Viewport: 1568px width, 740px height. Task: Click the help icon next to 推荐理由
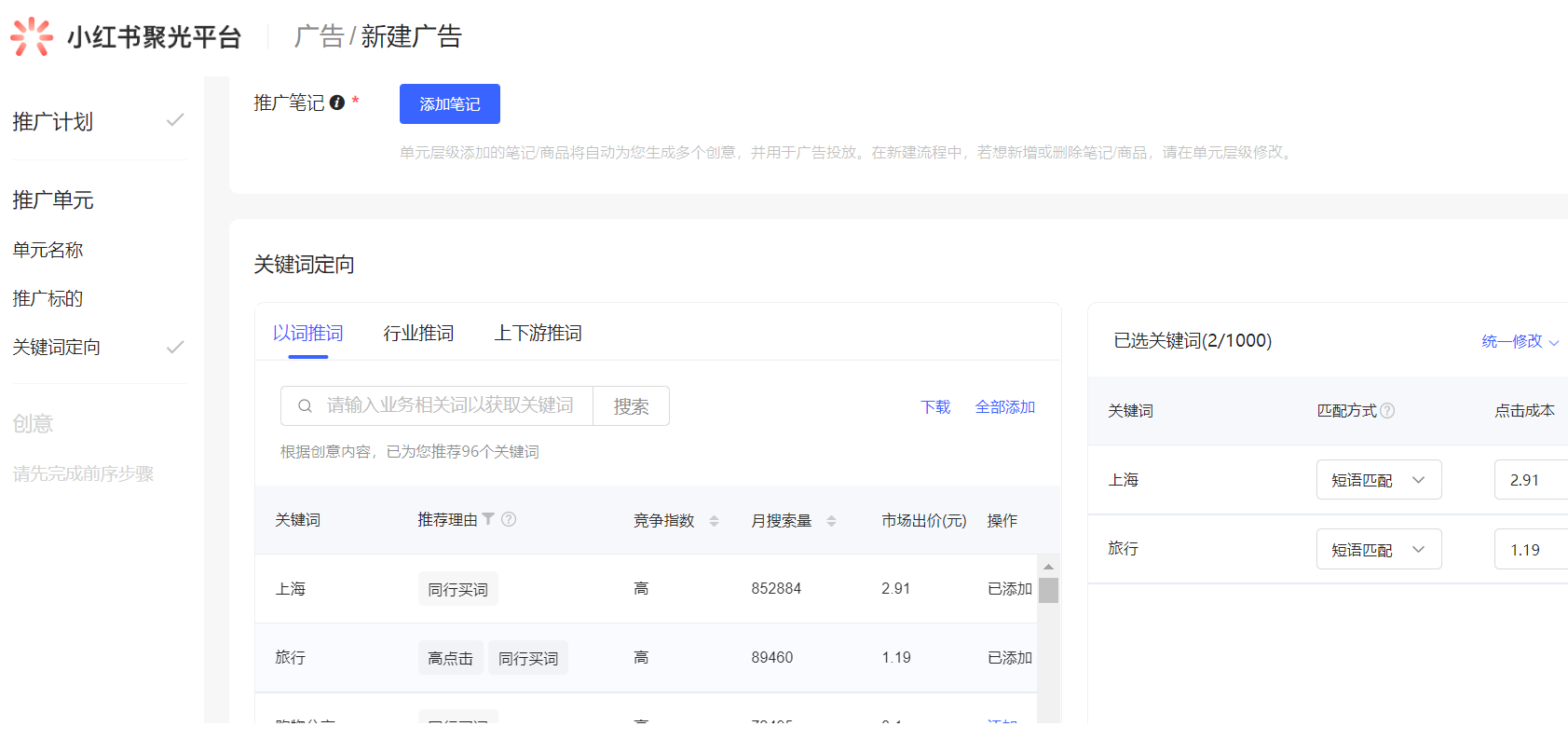[509, 519]
